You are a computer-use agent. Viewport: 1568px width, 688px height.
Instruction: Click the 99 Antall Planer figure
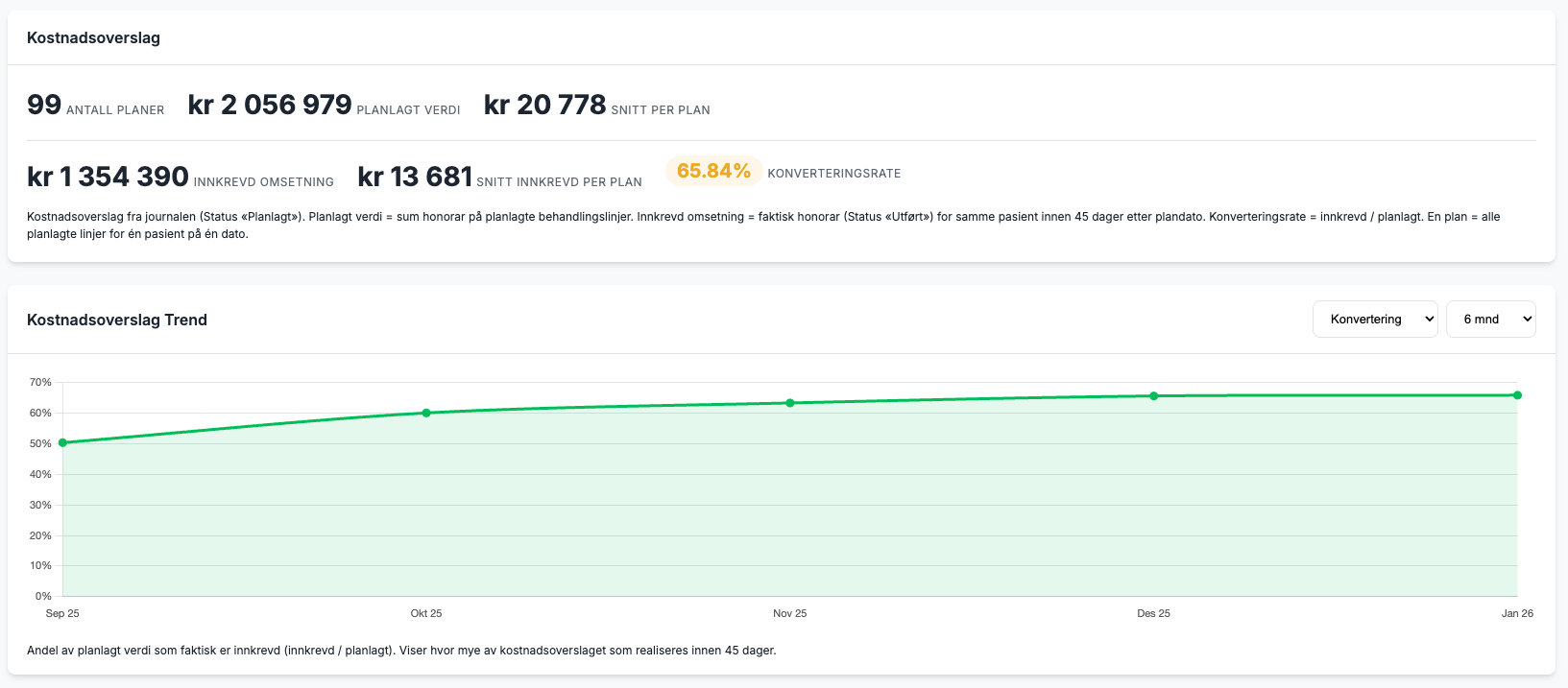click(44, 105)
